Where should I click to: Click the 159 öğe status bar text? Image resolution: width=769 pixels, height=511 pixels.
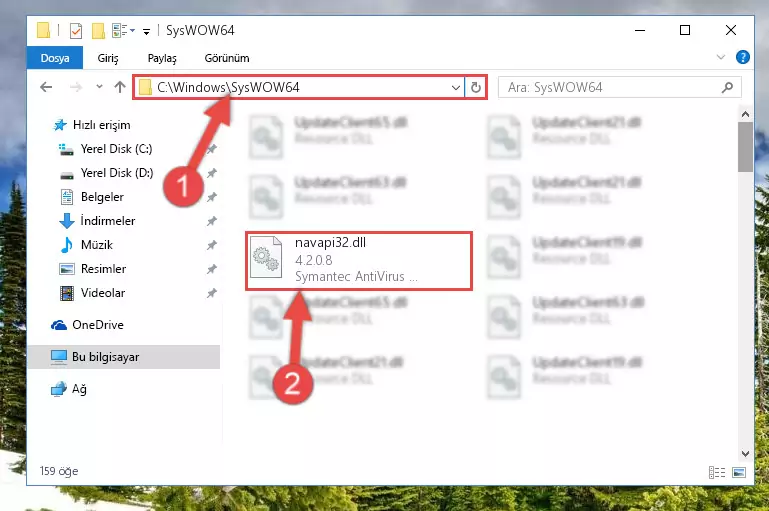[59, 471]
